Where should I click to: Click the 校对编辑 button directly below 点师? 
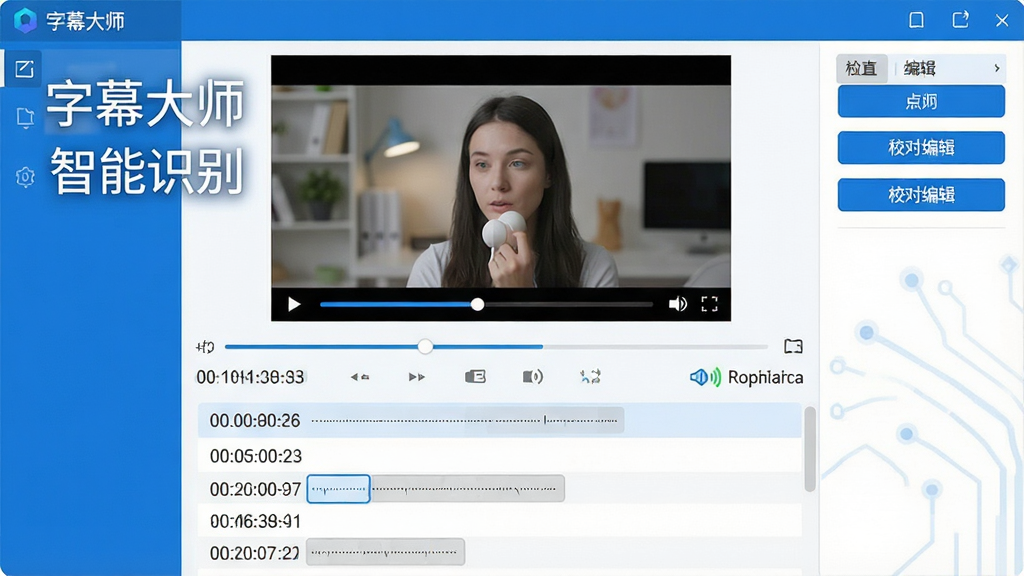pyautogui.click(x=921, y=148)
